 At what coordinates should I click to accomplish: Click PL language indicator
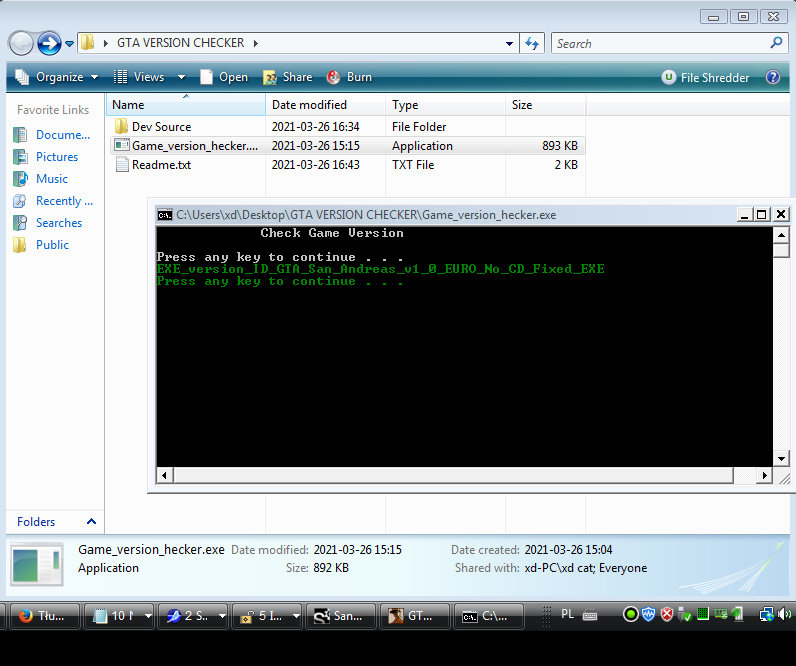(x=568, y=615)
